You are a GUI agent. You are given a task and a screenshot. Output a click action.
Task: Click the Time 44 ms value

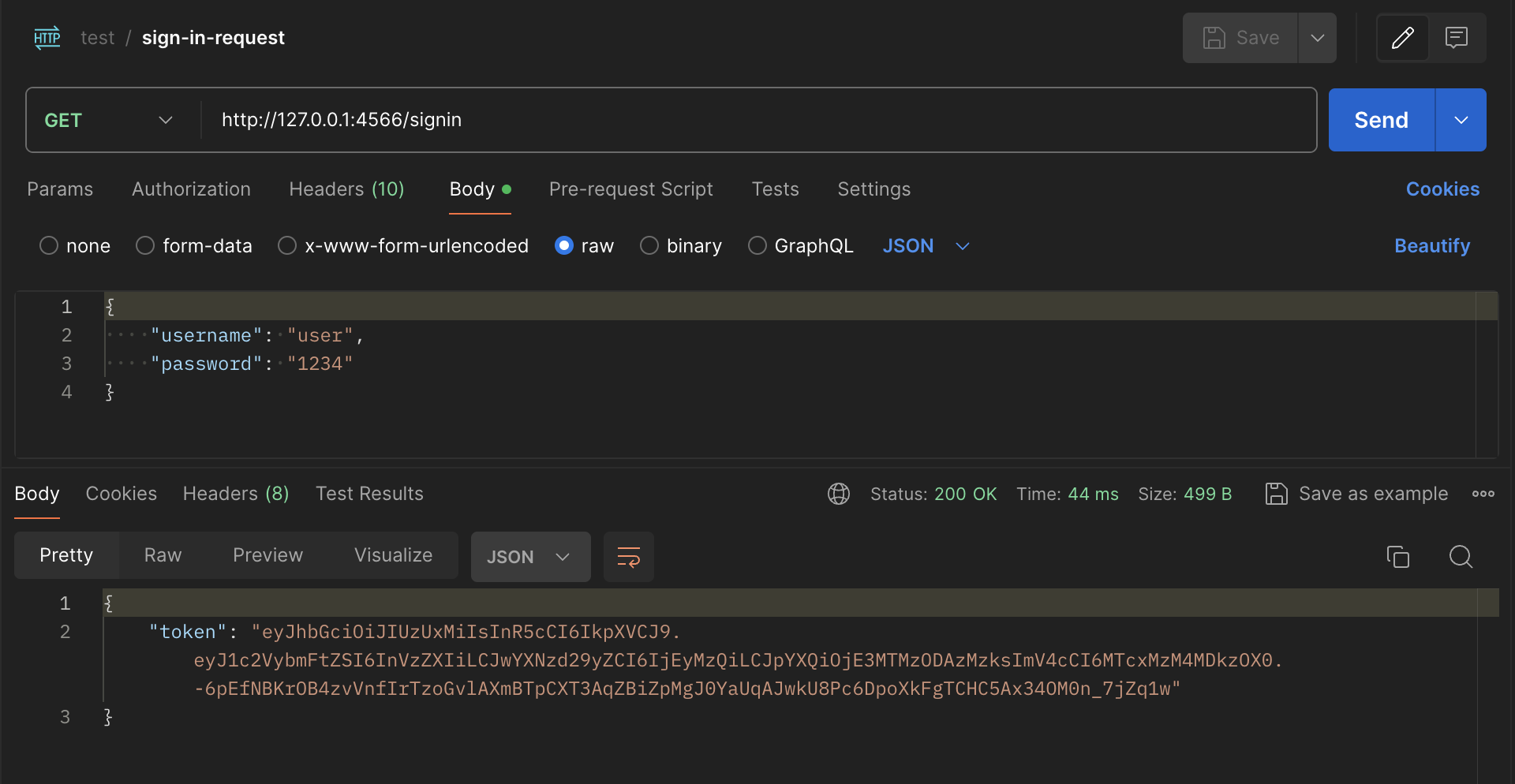(x=1093, y=494)
